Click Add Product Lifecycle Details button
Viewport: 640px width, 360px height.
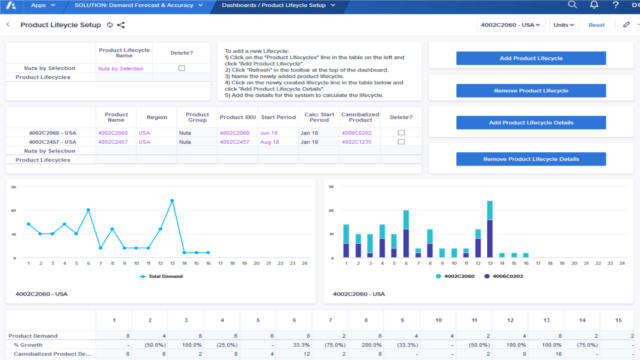[x=531, y=122]
